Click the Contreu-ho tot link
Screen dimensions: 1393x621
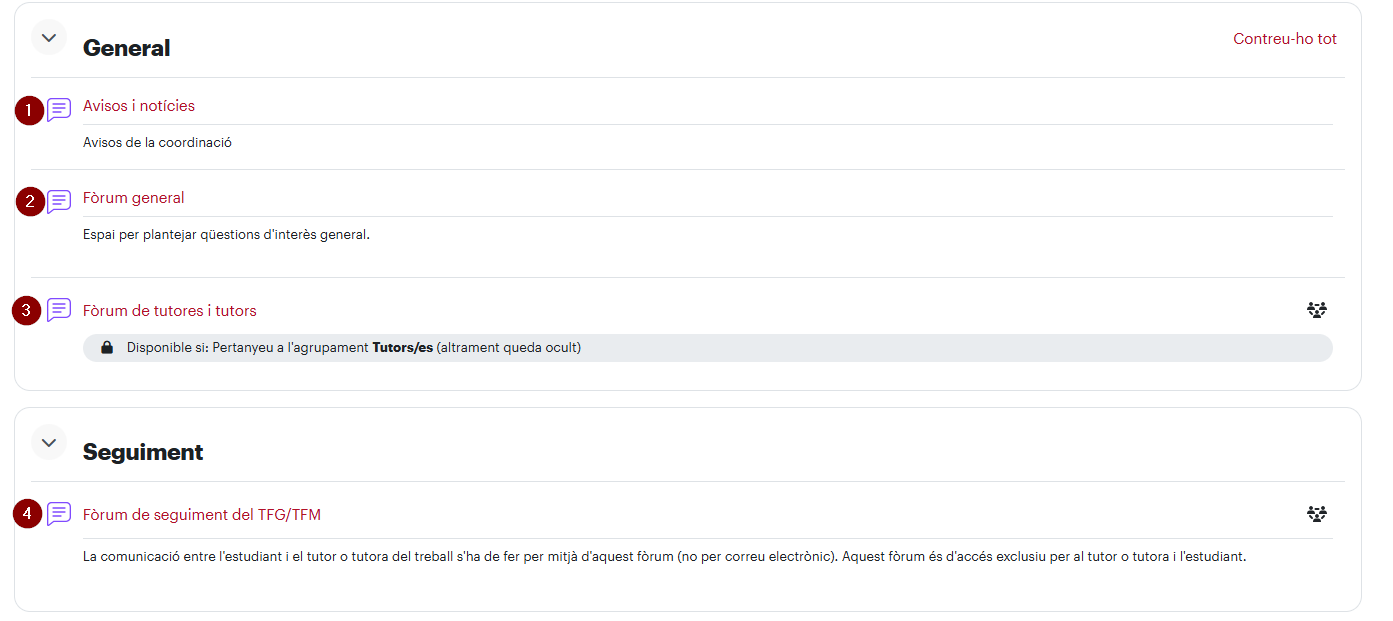point(1285,39)
